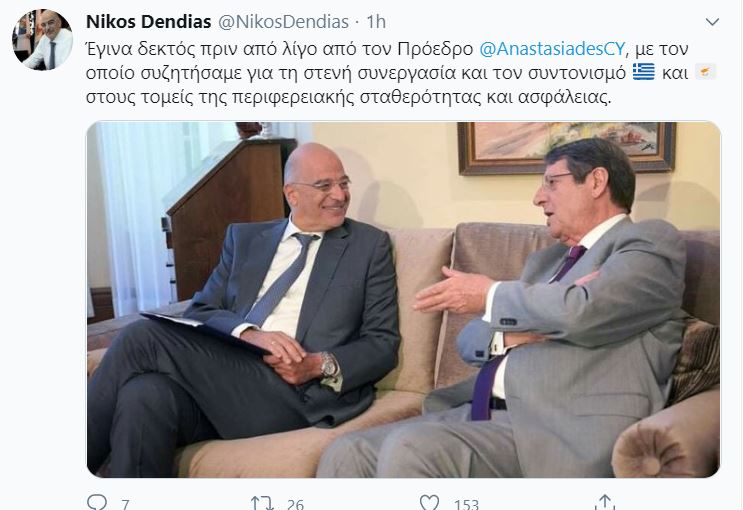Click the smiling man in the photo

(x=246, y=308)
